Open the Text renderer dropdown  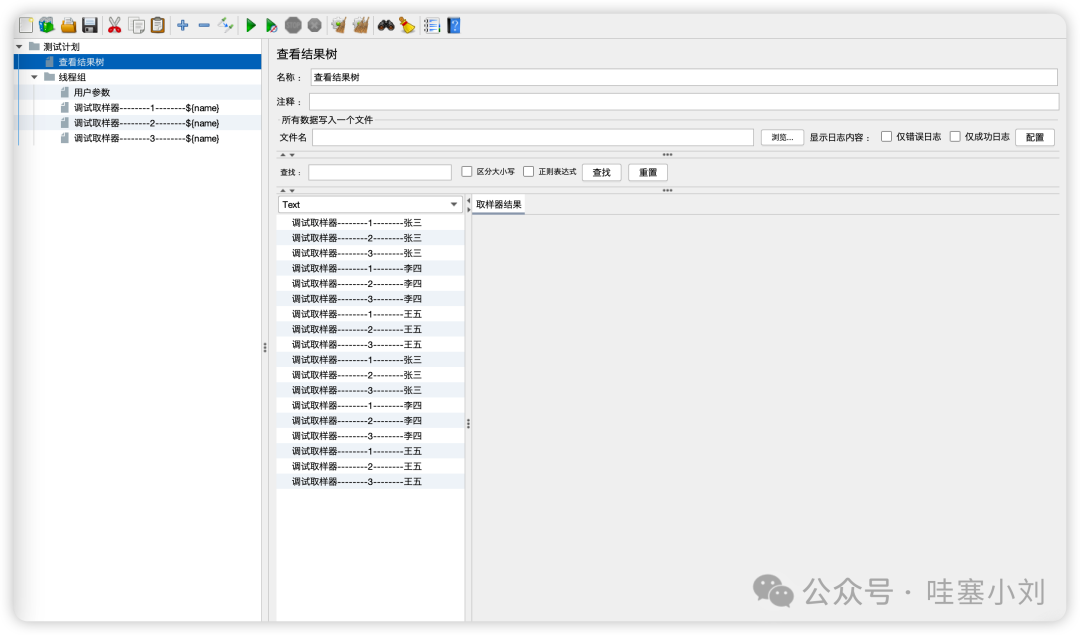coord(369,205)
